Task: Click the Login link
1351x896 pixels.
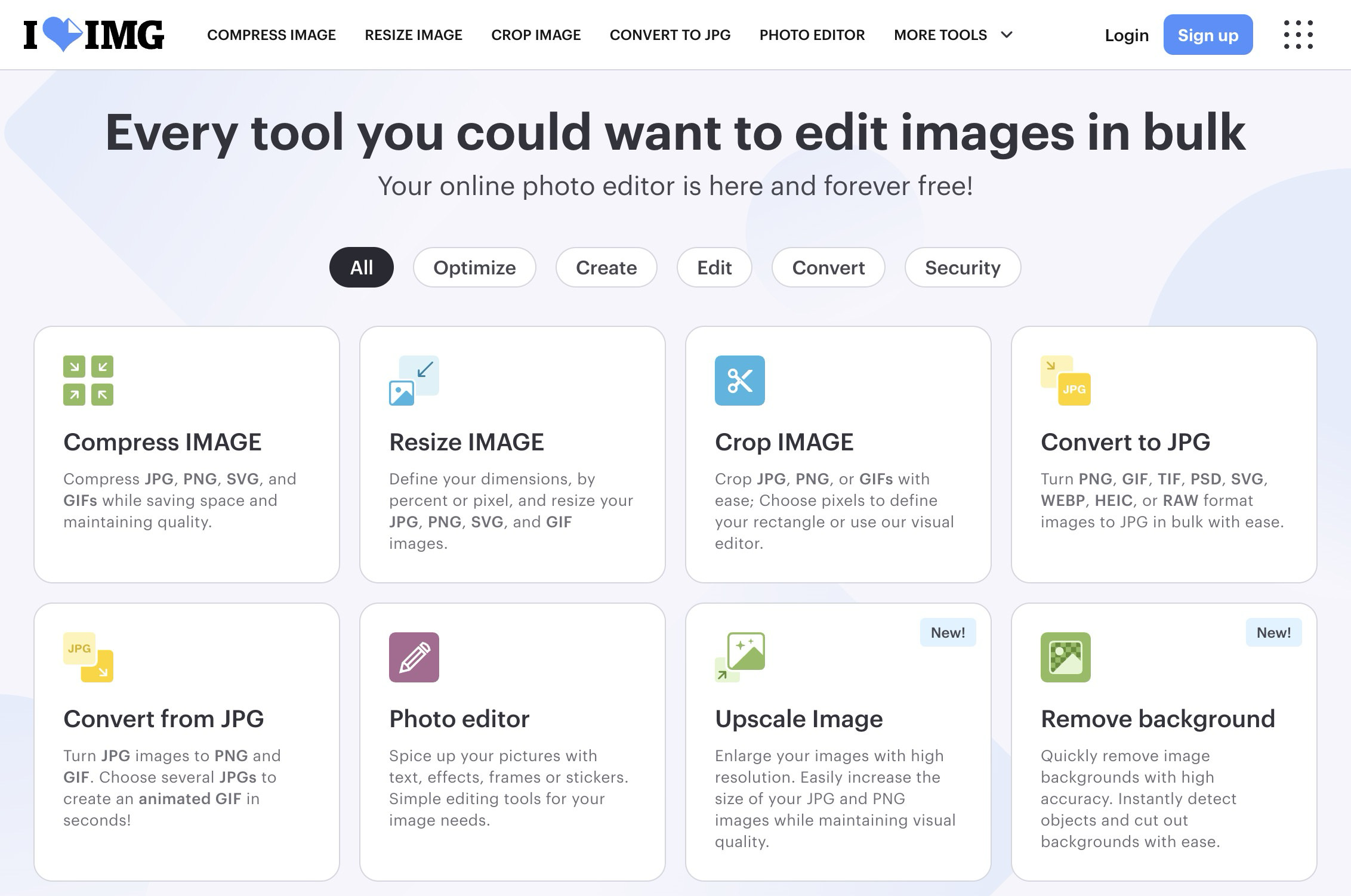Action: click(1127, 35)
